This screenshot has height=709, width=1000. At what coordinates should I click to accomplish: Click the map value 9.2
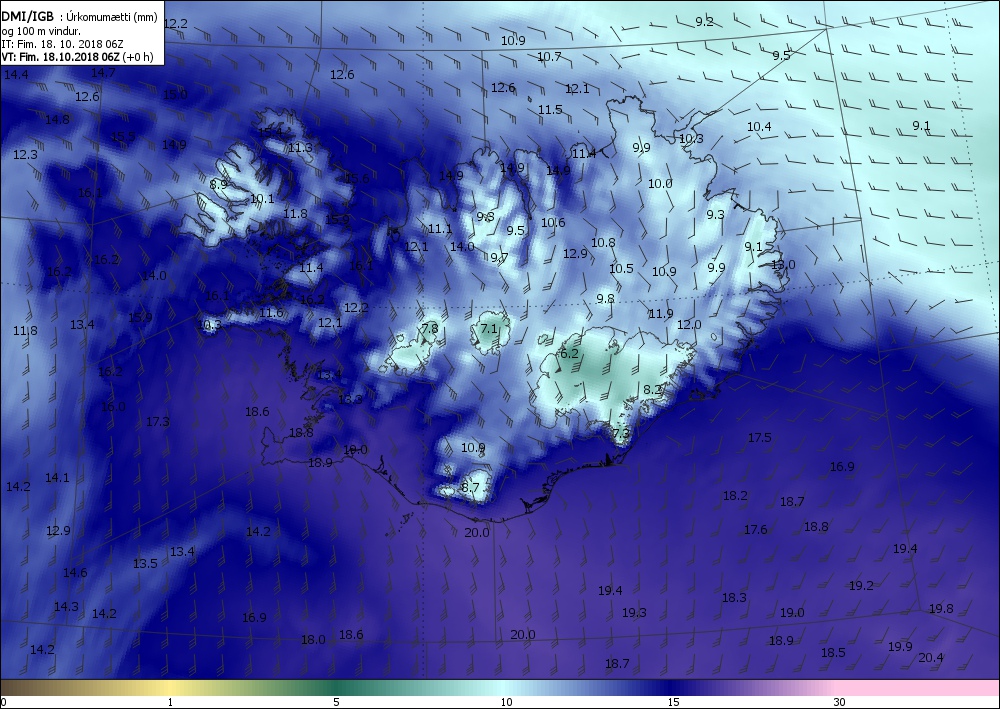(x=704, y=22)
